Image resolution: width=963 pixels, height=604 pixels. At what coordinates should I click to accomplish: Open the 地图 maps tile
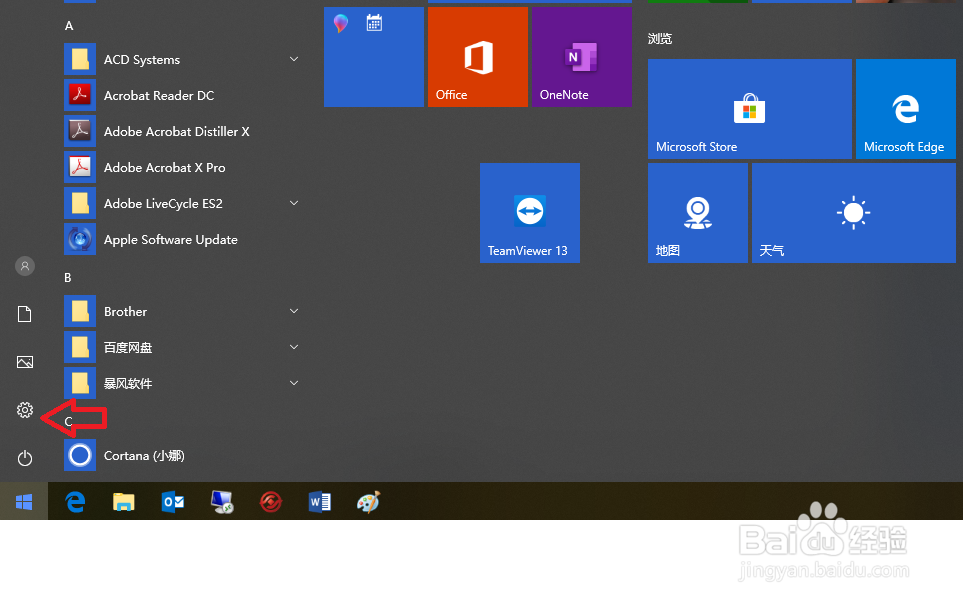(698, 213)
